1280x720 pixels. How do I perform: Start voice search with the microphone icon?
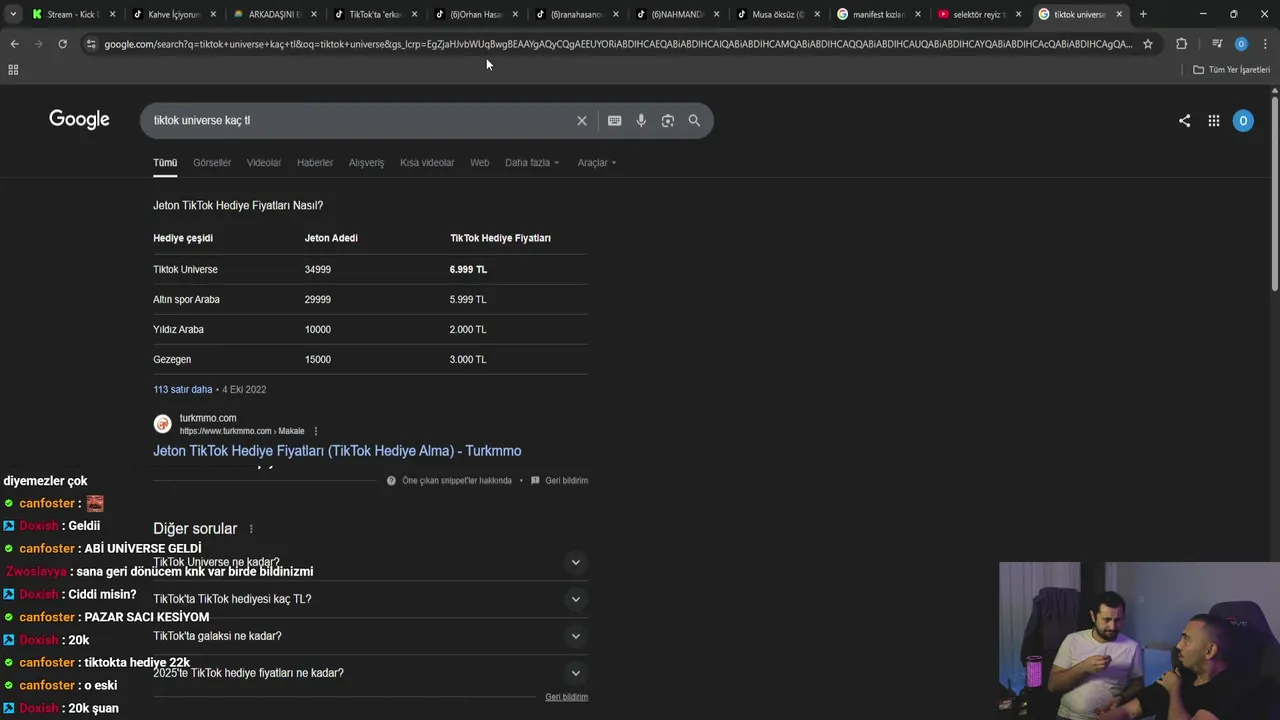coord(641,120)
